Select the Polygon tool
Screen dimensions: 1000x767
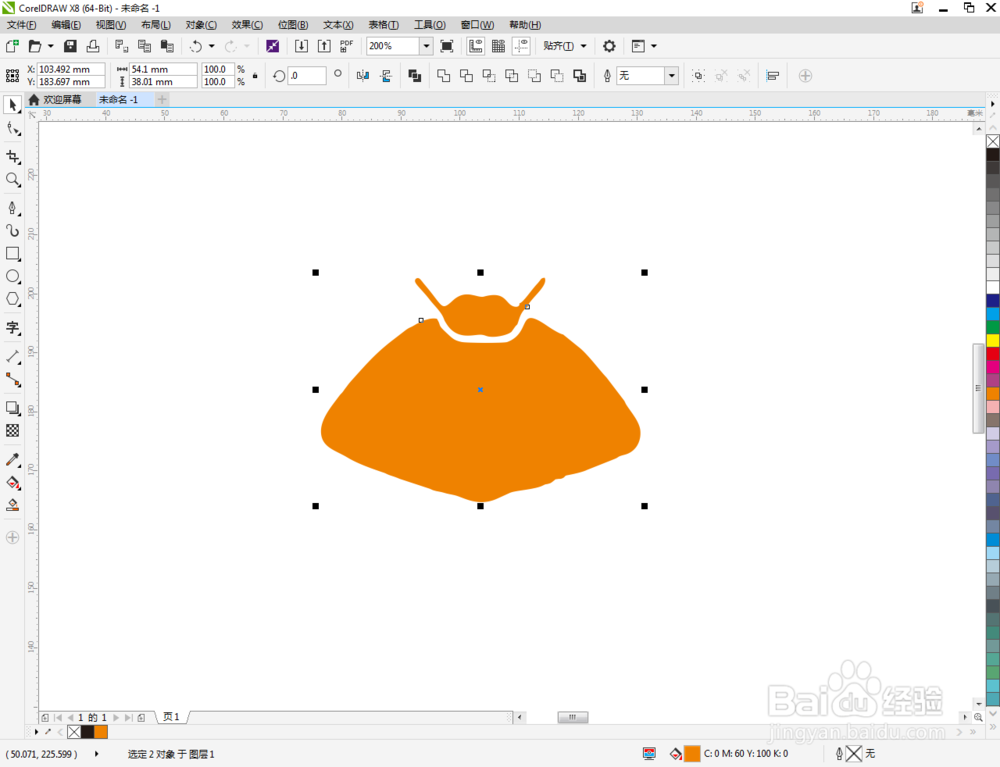point(13,299)
